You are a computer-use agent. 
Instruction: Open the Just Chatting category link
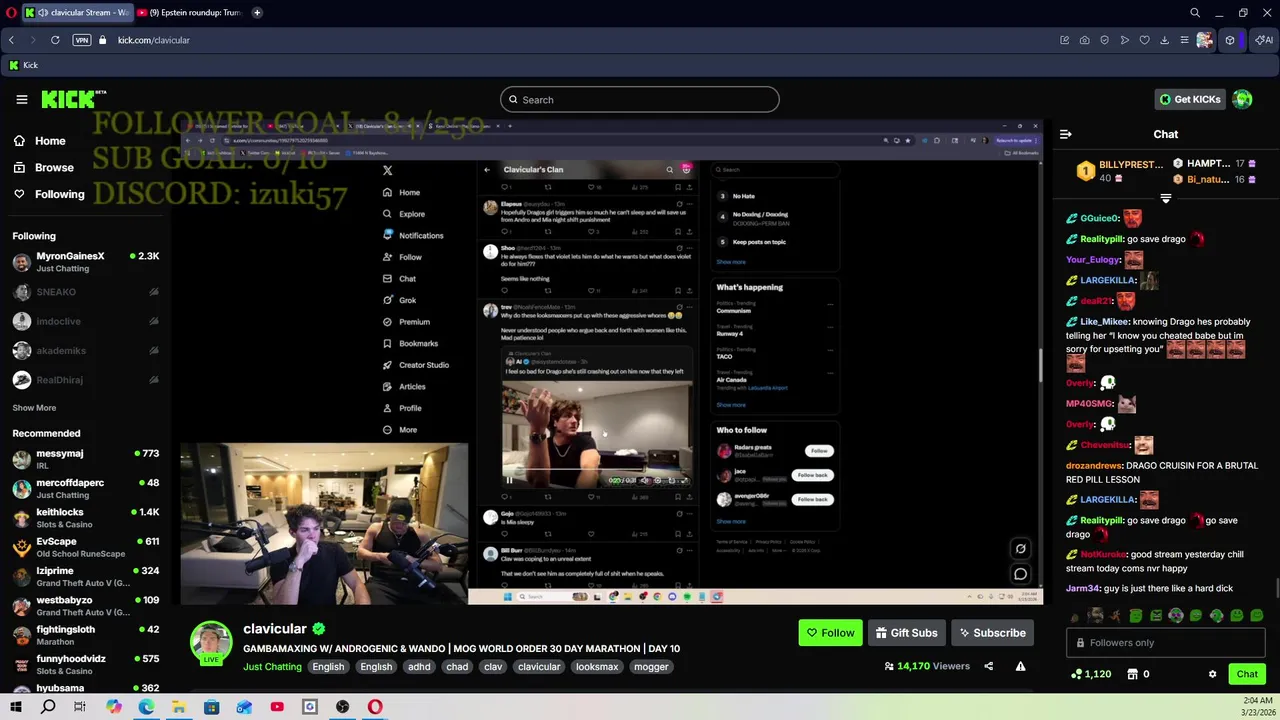pyautogui.click(x=272, y=667)
